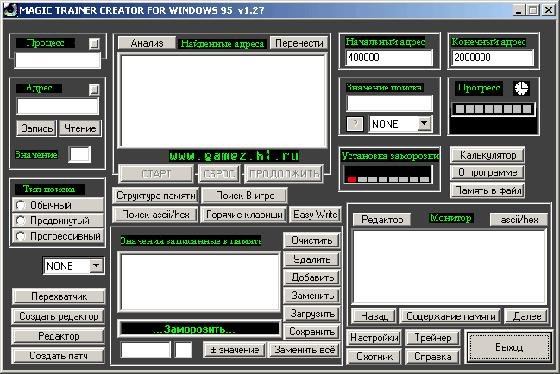Click the Значение small input box
560x374 pixels.
[x=79, y=155]
